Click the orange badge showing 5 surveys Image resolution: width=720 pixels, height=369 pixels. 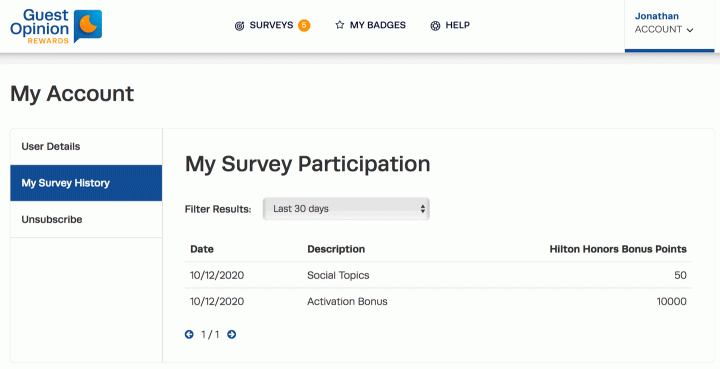click(304, 25)
